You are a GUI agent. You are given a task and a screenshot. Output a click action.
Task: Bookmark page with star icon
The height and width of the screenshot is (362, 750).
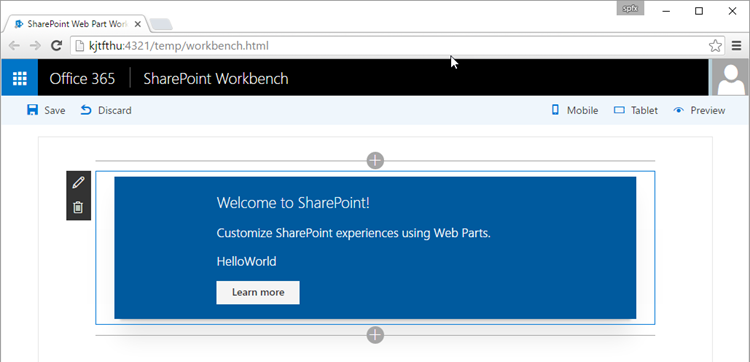point(715,46)
